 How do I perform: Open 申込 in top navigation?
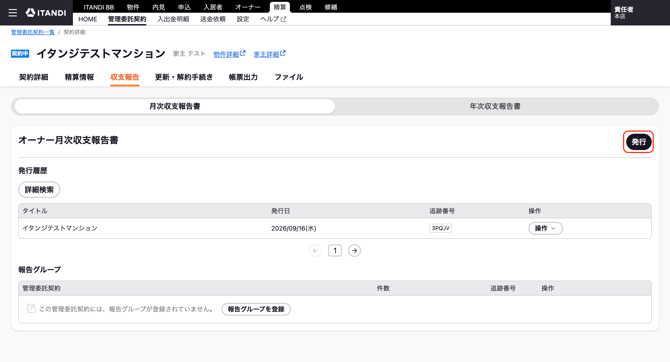[184, 7]
